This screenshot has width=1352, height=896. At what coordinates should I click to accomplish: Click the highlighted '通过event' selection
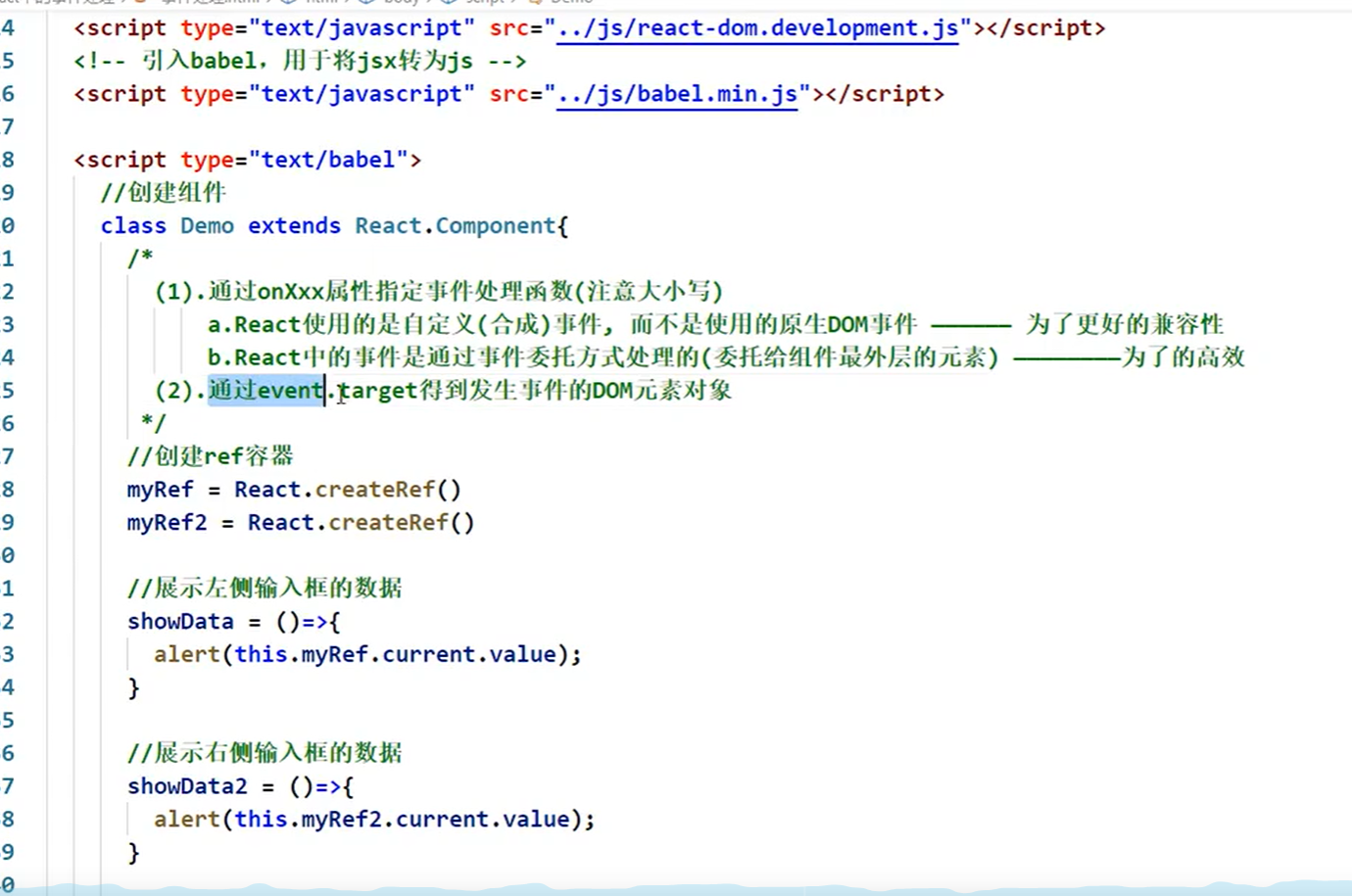click(266, 391)
